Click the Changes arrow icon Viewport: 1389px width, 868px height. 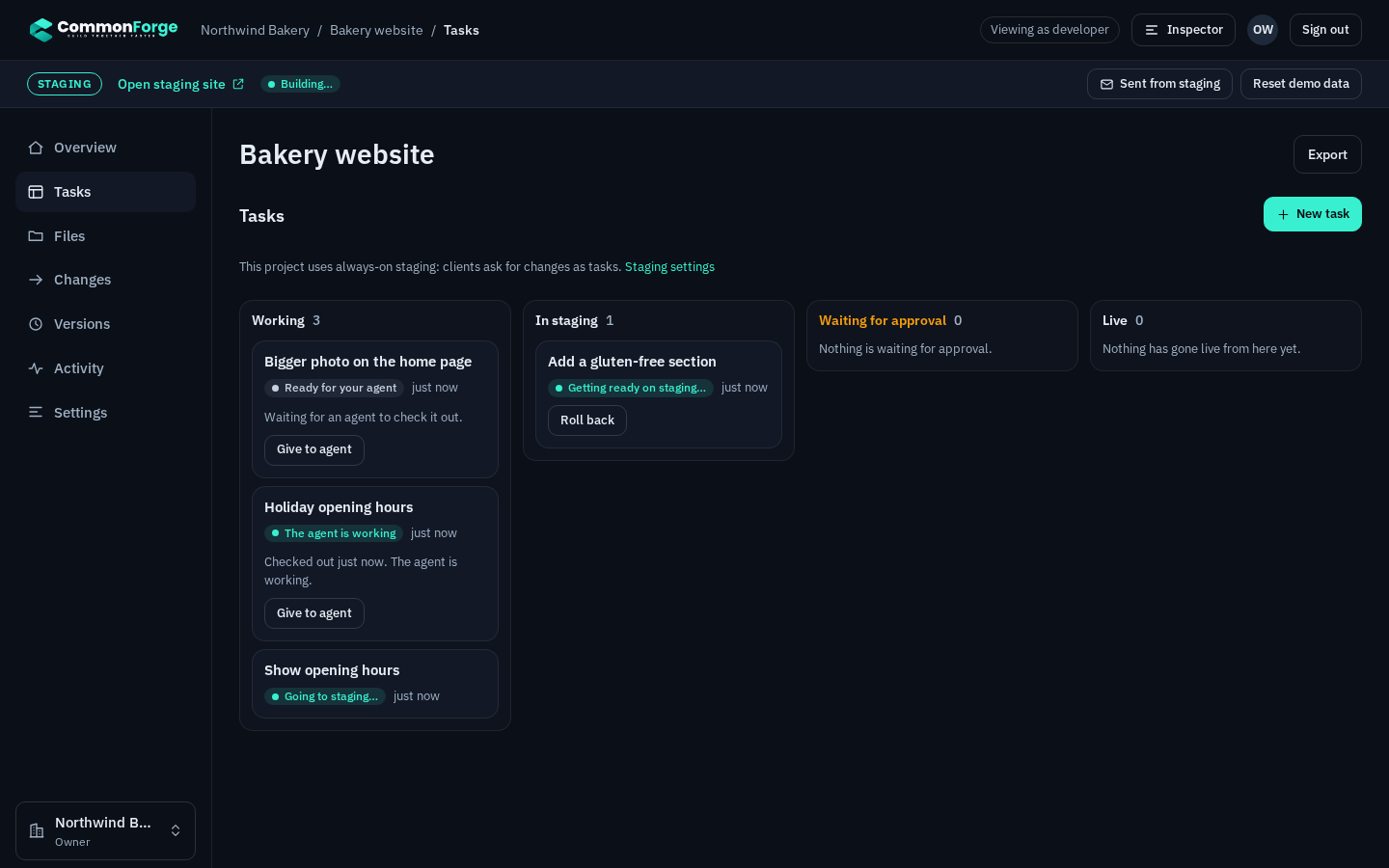pyautogui.click(x=36, y=280)
